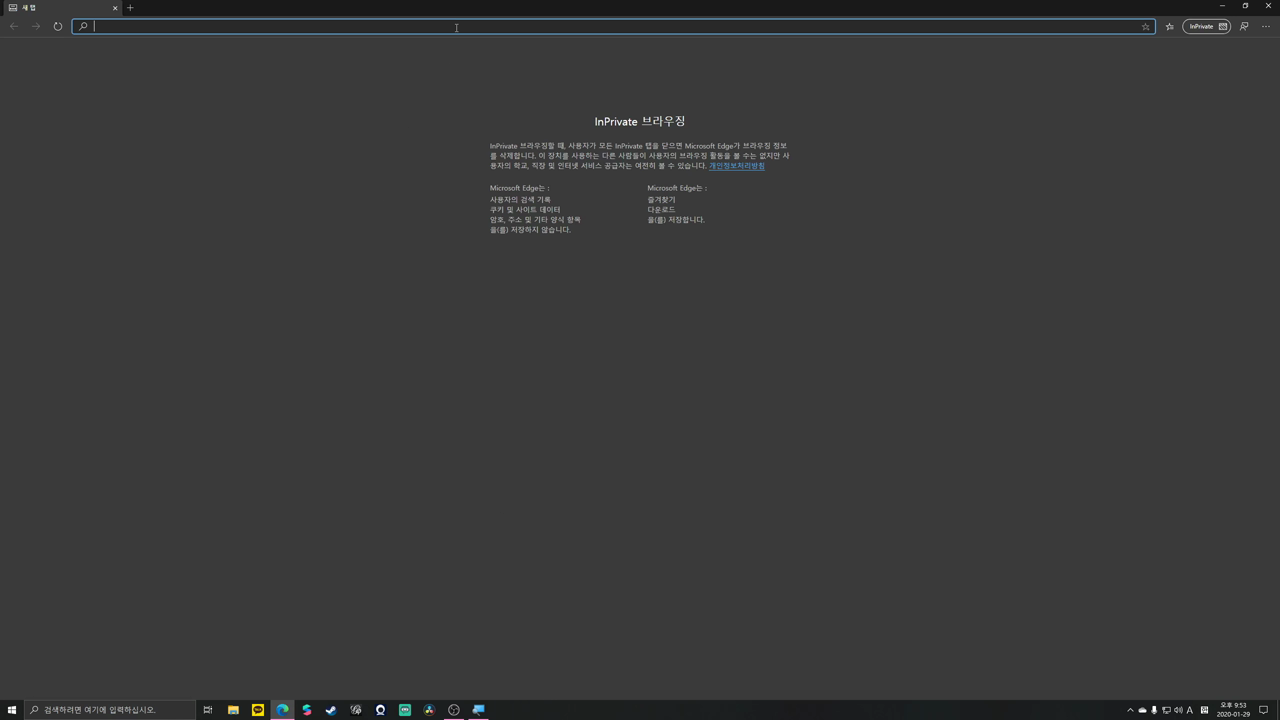This screenshot has height=720, width=1280.
Task: Click the microphone tray icon
Action: pos(1154,710)
